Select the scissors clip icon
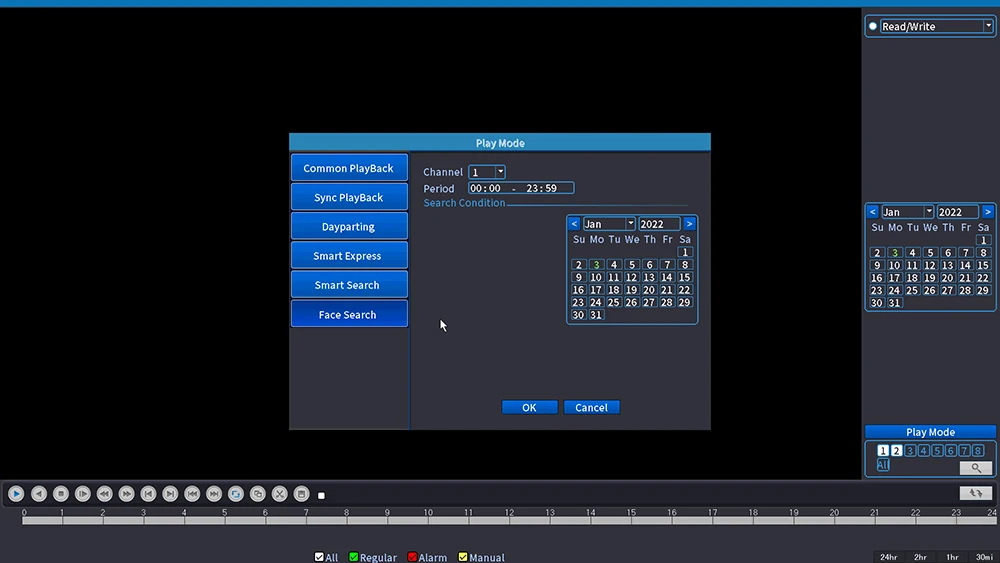Viewport: 1000px width, 563px height. pyautogui.click(x=280, y=494)
